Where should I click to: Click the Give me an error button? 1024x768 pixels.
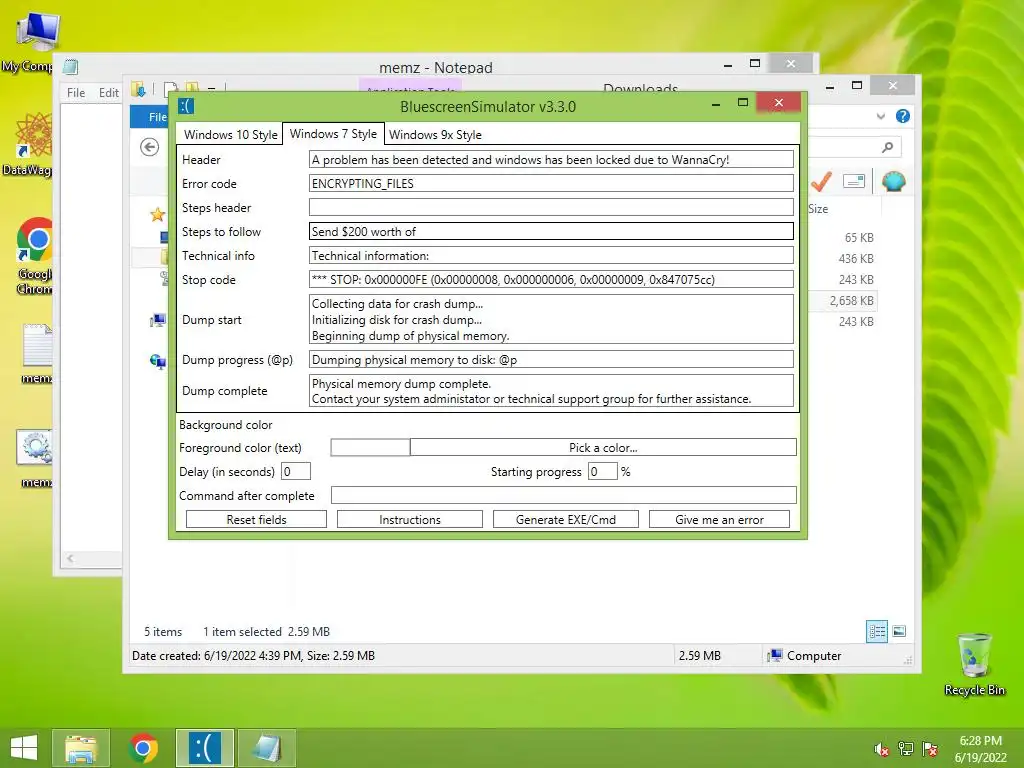[719, 519]
